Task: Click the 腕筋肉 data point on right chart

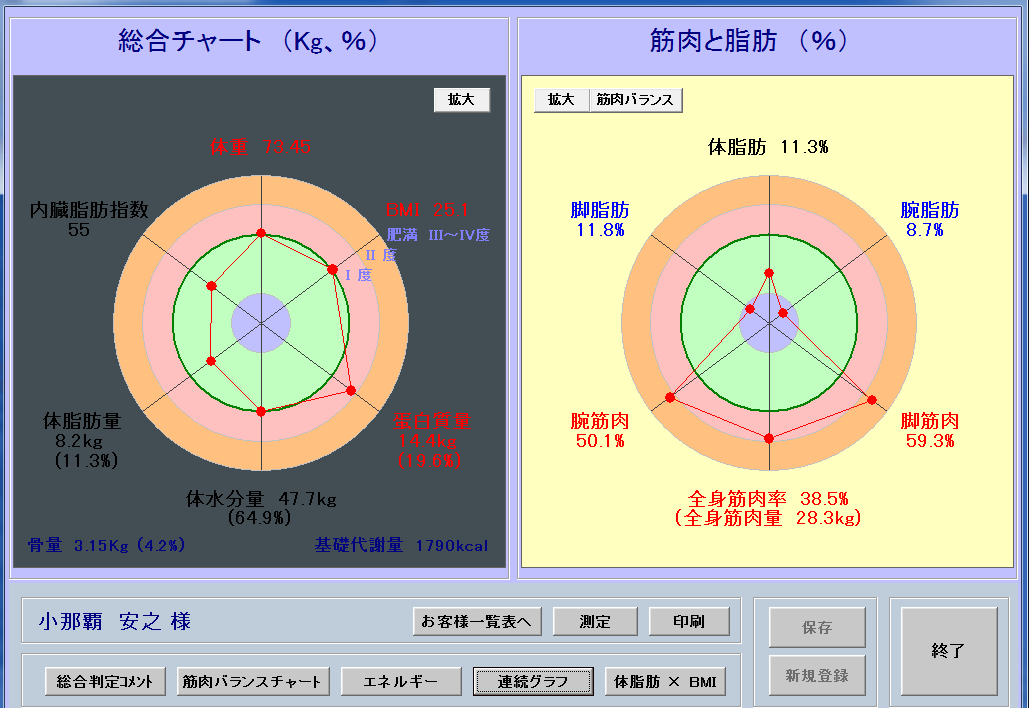Action: 670,398
